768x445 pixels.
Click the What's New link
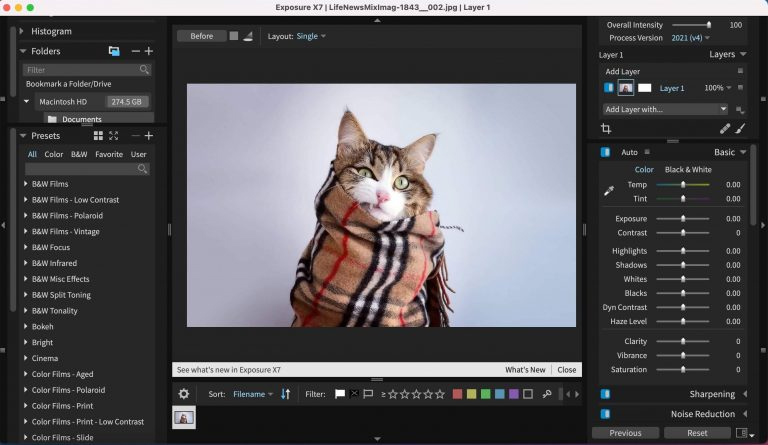(x=525, y=370)
